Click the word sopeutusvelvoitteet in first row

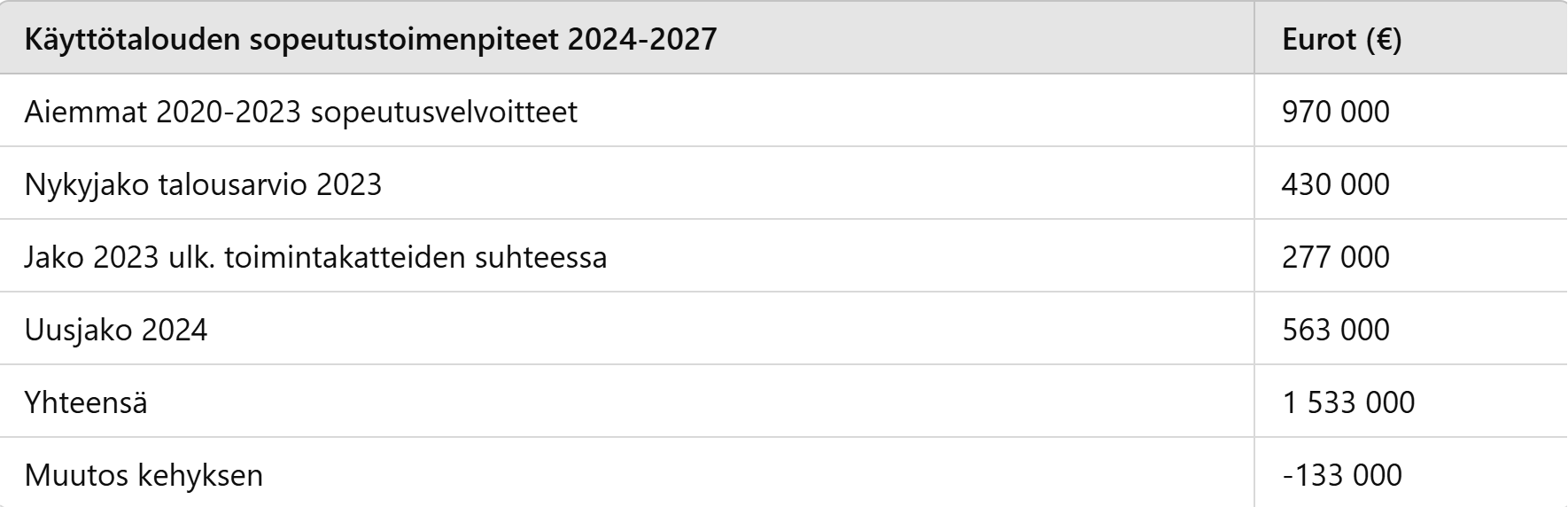444,113
